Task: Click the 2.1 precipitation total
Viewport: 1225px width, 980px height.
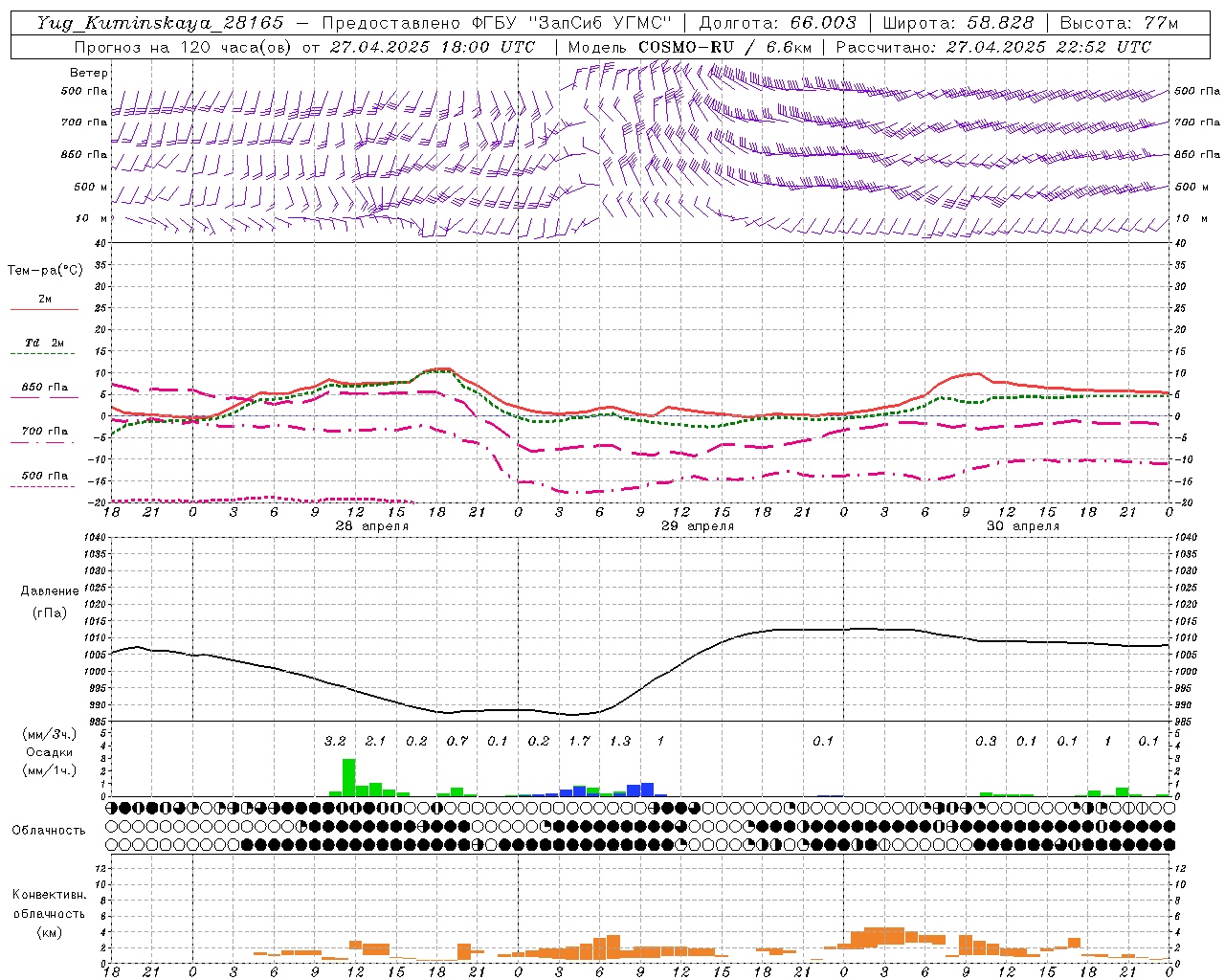Action: (x=375, y=742)
